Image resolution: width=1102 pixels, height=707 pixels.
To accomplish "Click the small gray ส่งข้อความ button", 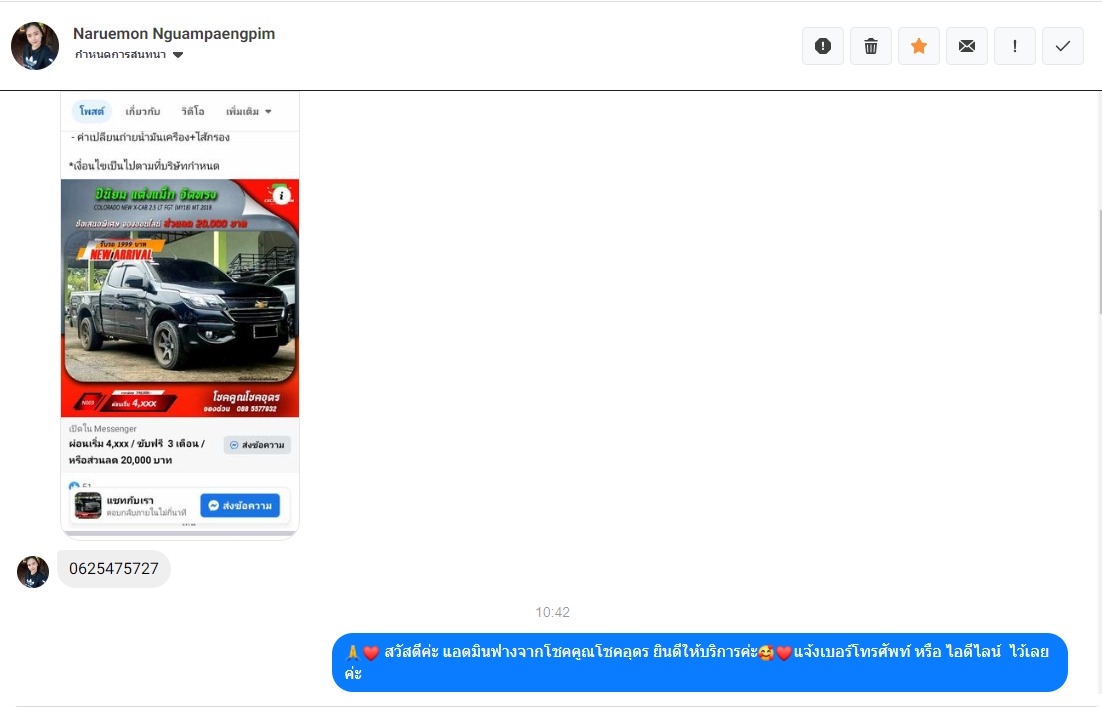I will click(257, 445).
